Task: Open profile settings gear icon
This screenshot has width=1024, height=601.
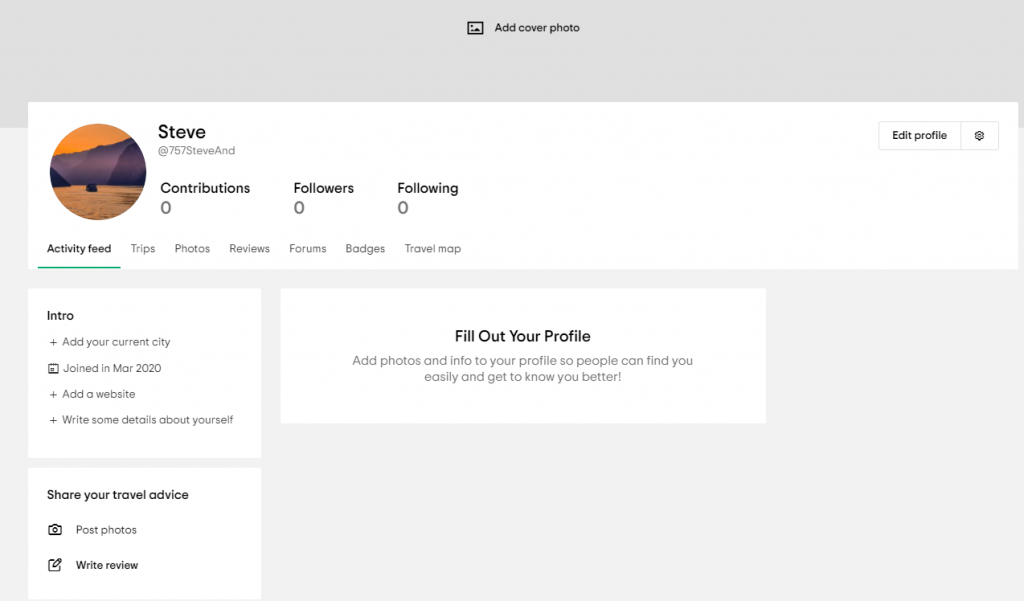Action: [979, 136]
